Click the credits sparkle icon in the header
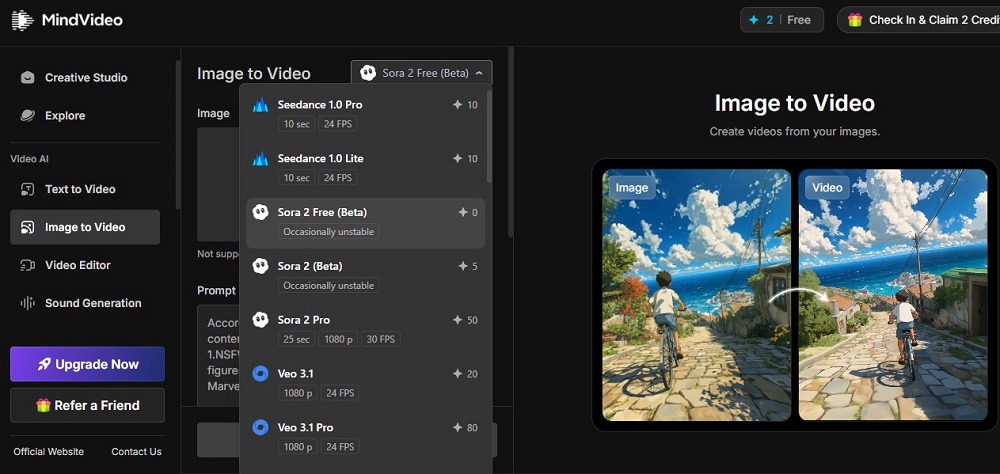The height and width of the screenshot is (474, 1000). click(x=752, y=20)
